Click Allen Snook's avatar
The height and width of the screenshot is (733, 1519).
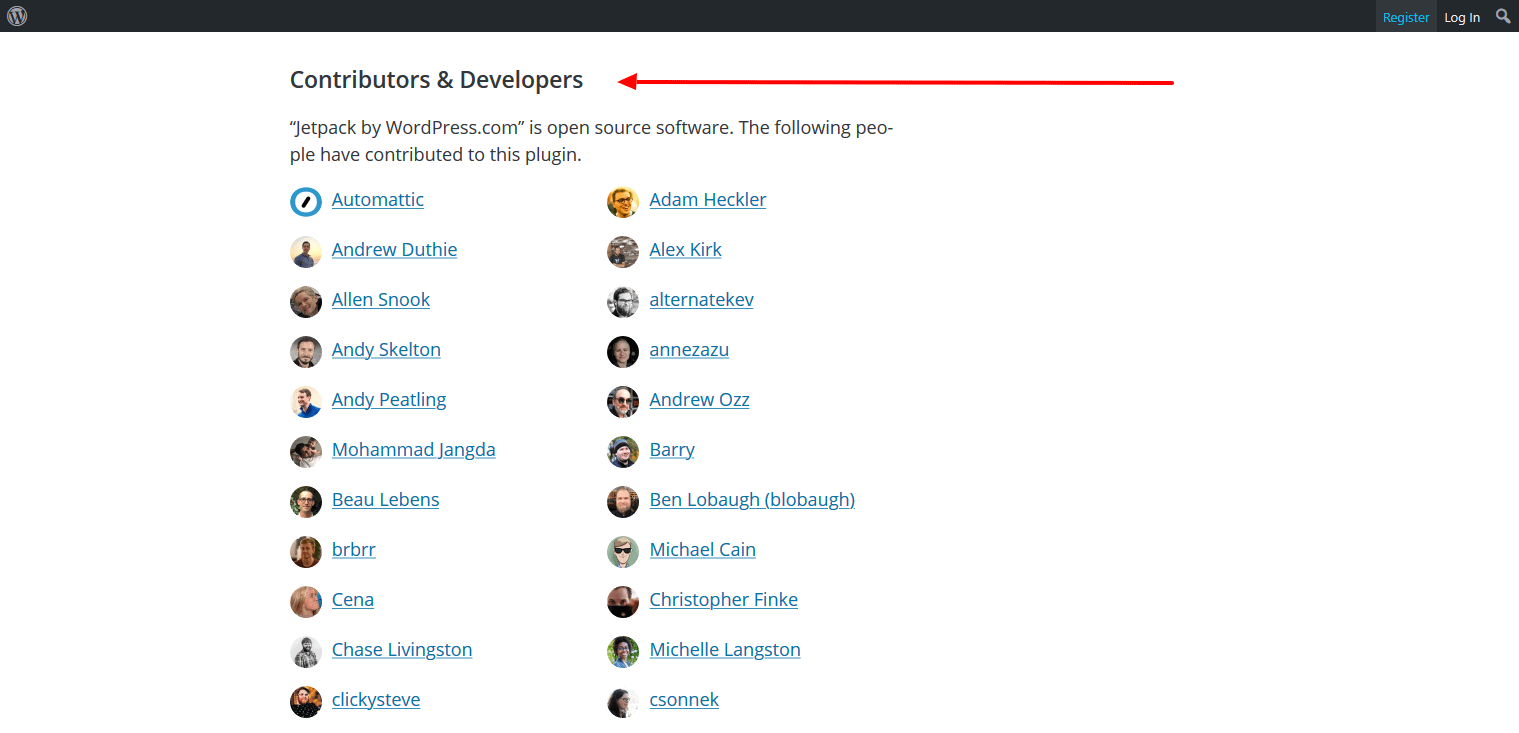click(306, 301)
